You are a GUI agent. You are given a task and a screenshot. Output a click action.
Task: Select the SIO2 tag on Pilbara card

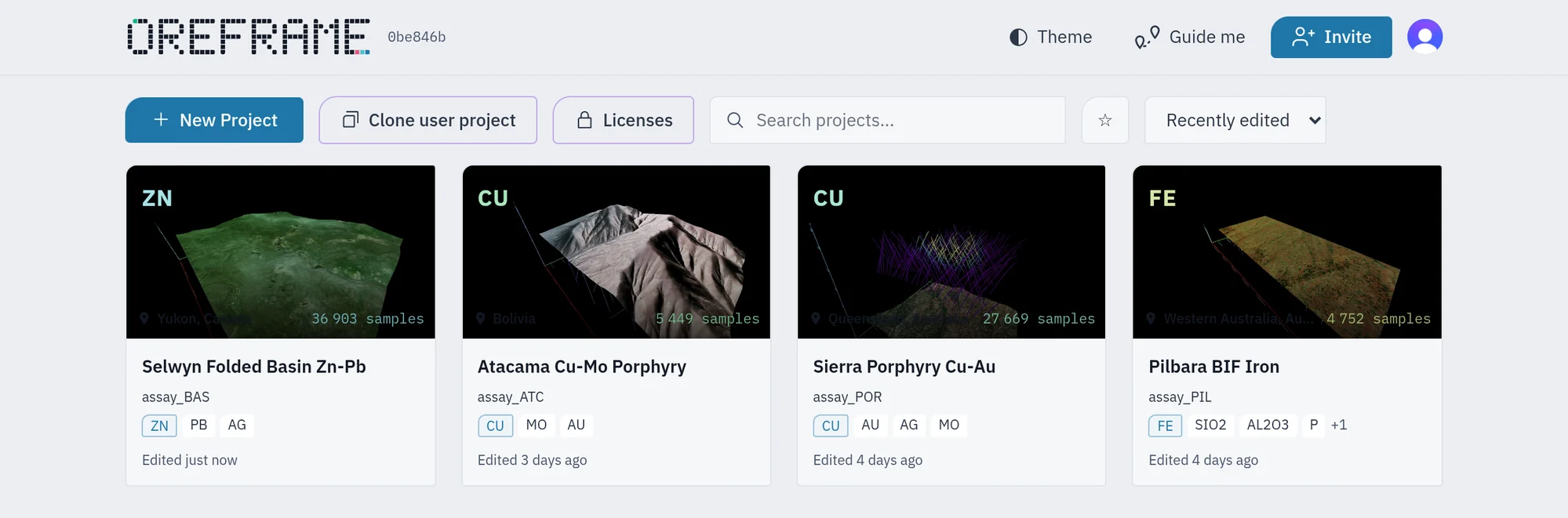(1210, 425)
